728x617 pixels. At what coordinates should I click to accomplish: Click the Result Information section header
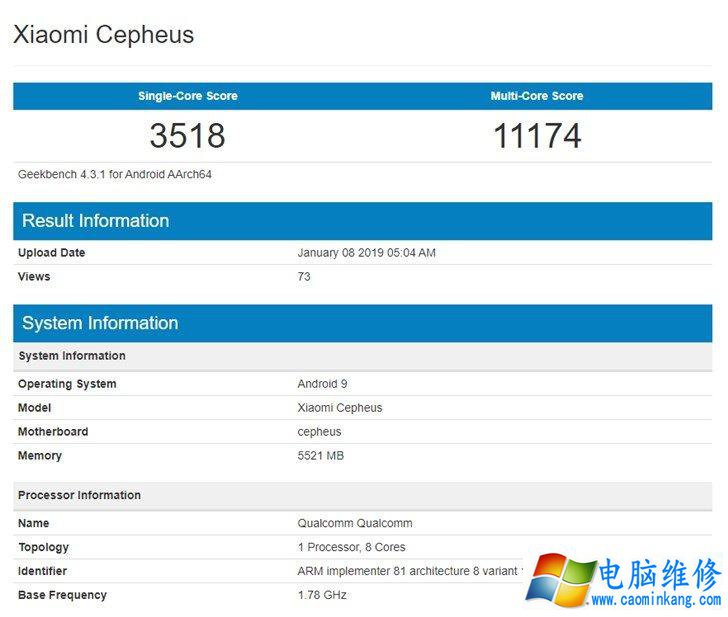pos(363,221)
